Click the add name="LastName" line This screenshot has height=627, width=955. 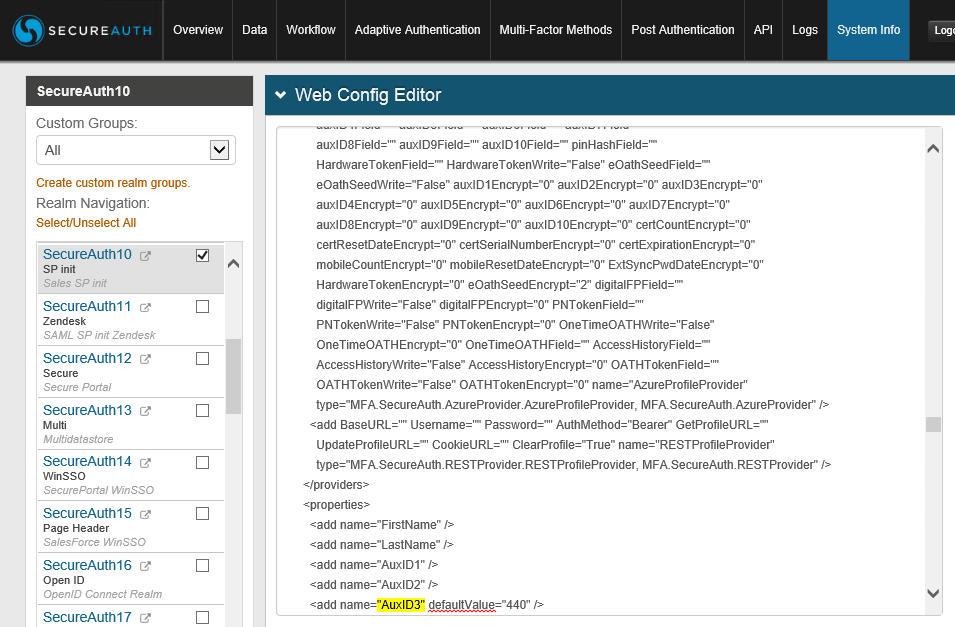[x=381, y=545]
